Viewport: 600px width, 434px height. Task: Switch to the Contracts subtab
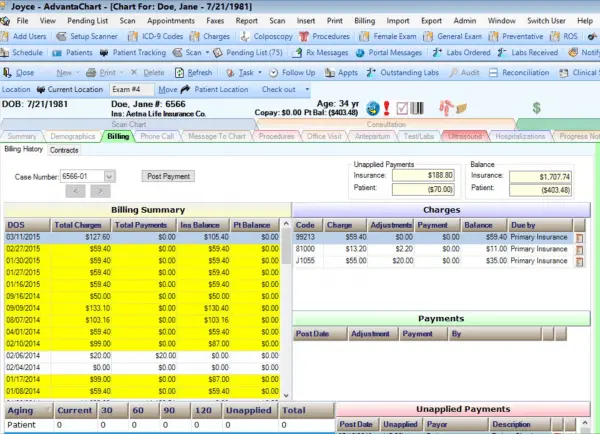[x=64, y=150]
